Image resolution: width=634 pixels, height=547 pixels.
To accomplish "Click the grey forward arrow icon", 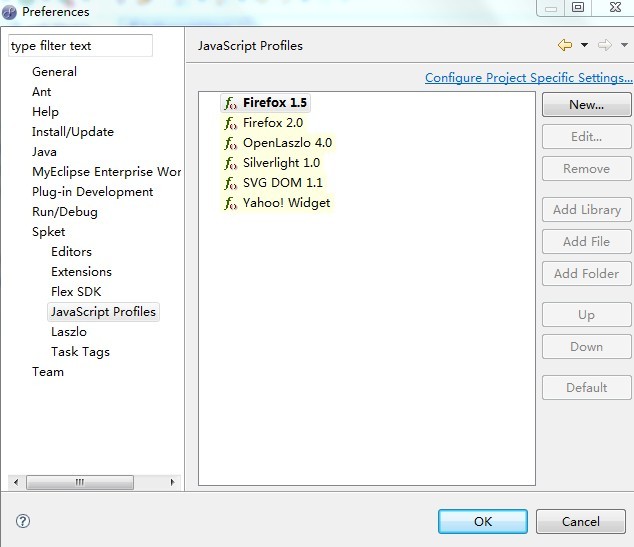I will [605, 45].
